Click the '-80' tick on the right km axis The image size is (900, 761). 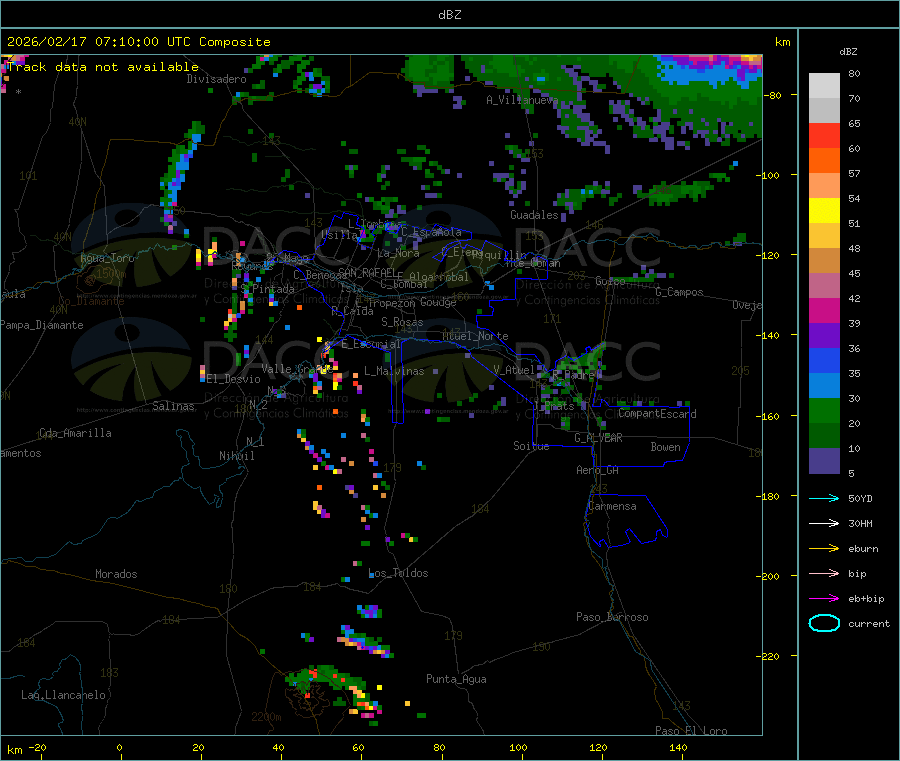[771, 95]
